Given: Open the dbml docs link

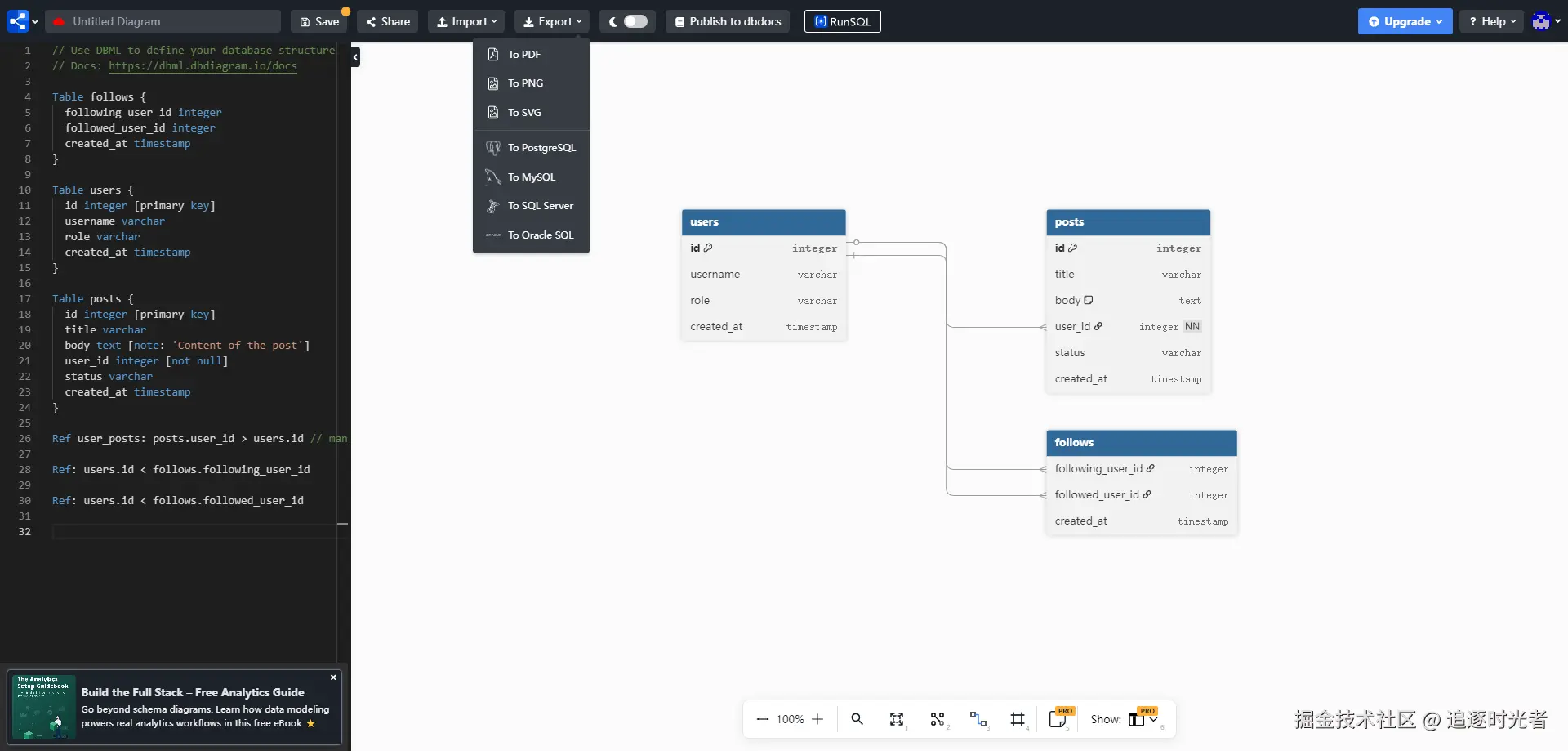Looking at the screenshot, I should point(203,66).
